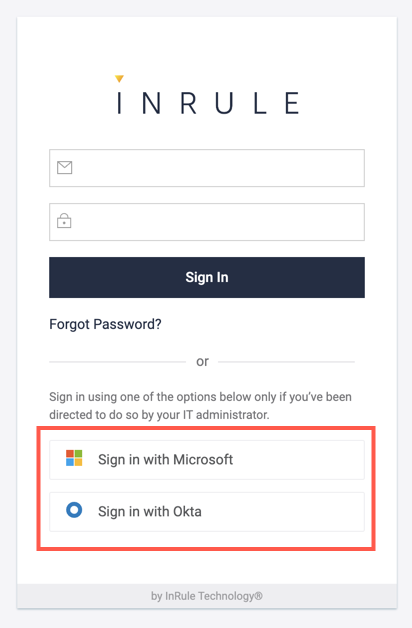This screenshot has height=628, width=412.
Task: Open the Forgot Password? link
Action: tap(105, 324)
